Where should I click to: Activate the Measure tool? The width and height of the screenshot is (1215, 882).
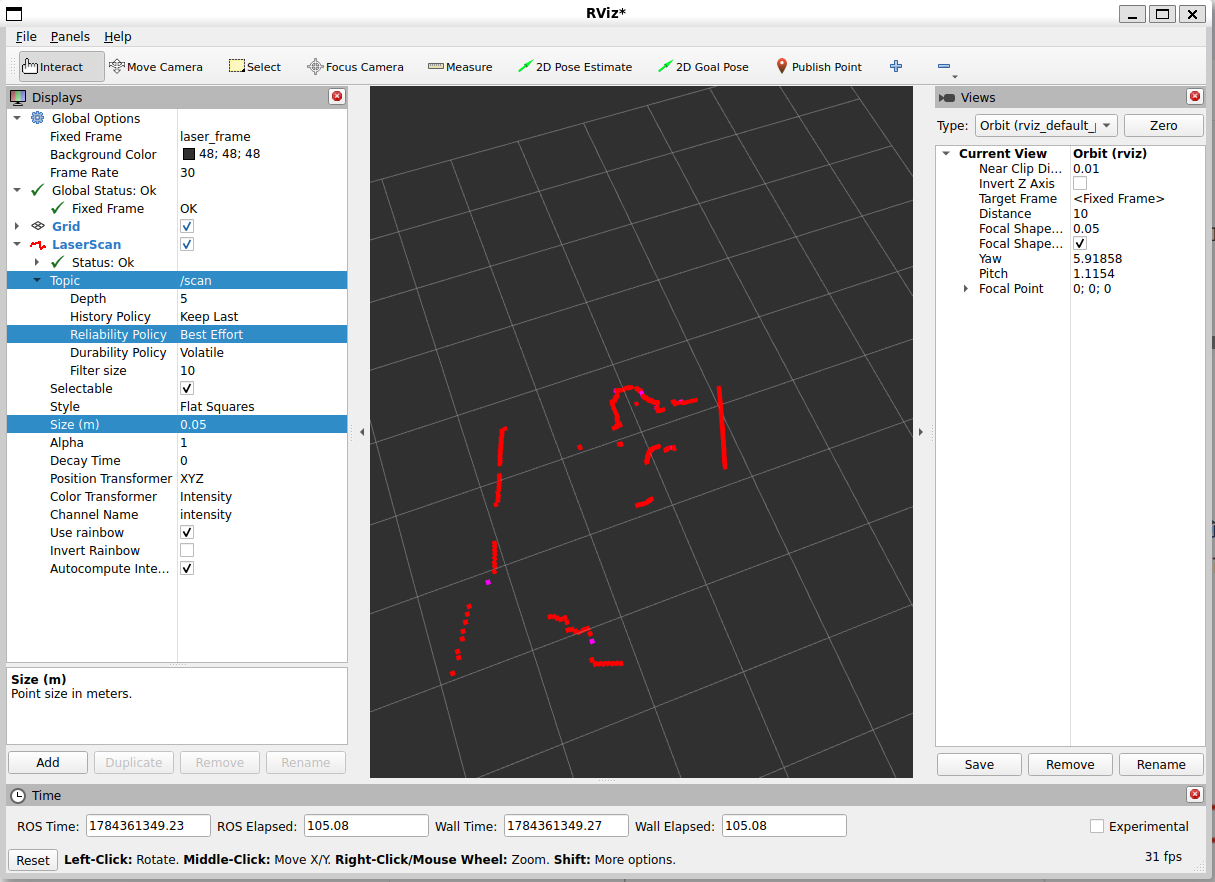click(x=460, y=67)
